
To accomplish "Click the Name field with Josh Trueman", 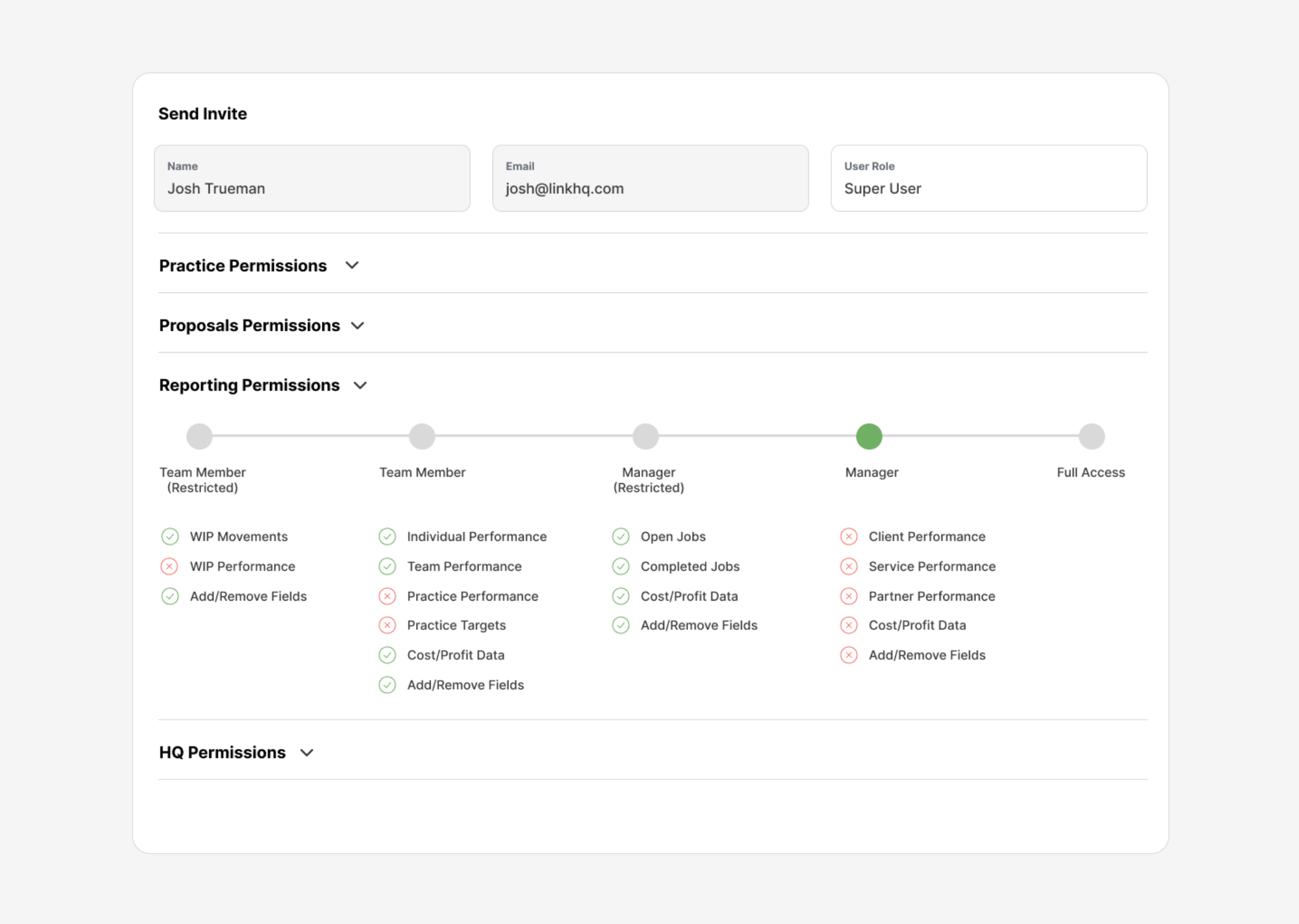I will (312, 178).
